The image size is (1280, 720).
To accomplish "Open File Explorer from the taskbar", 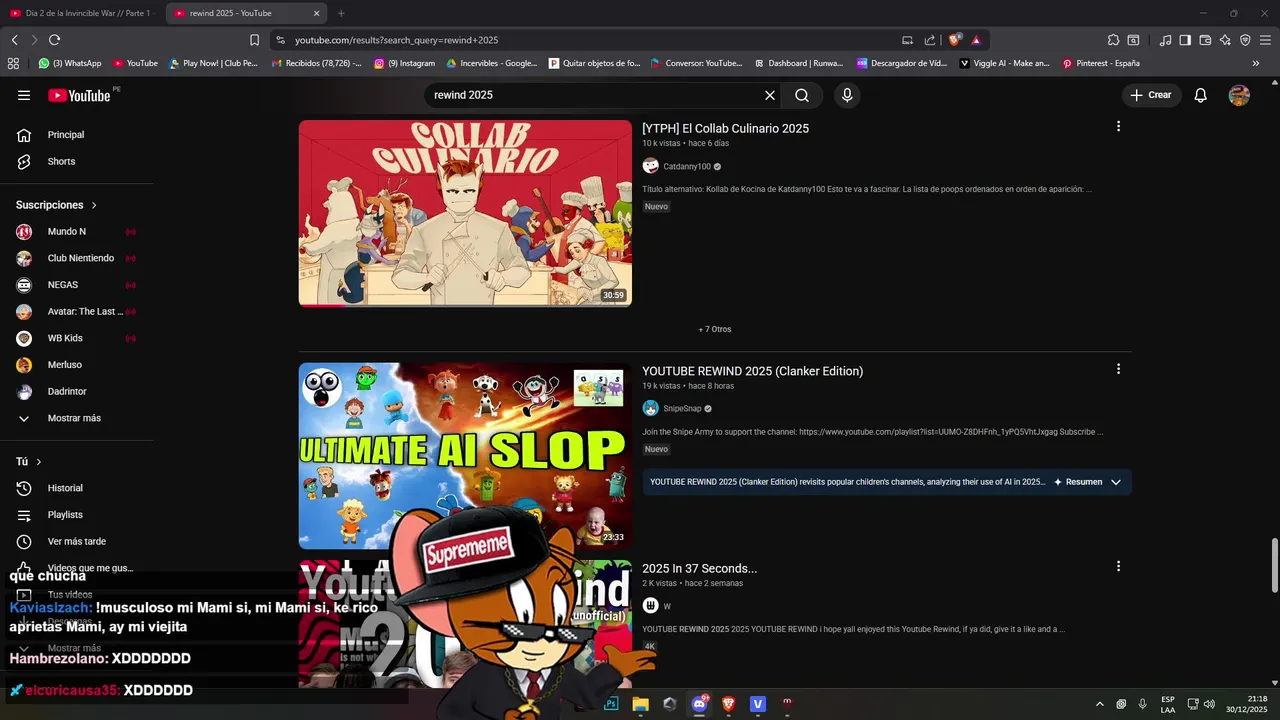I will [641, 704].
